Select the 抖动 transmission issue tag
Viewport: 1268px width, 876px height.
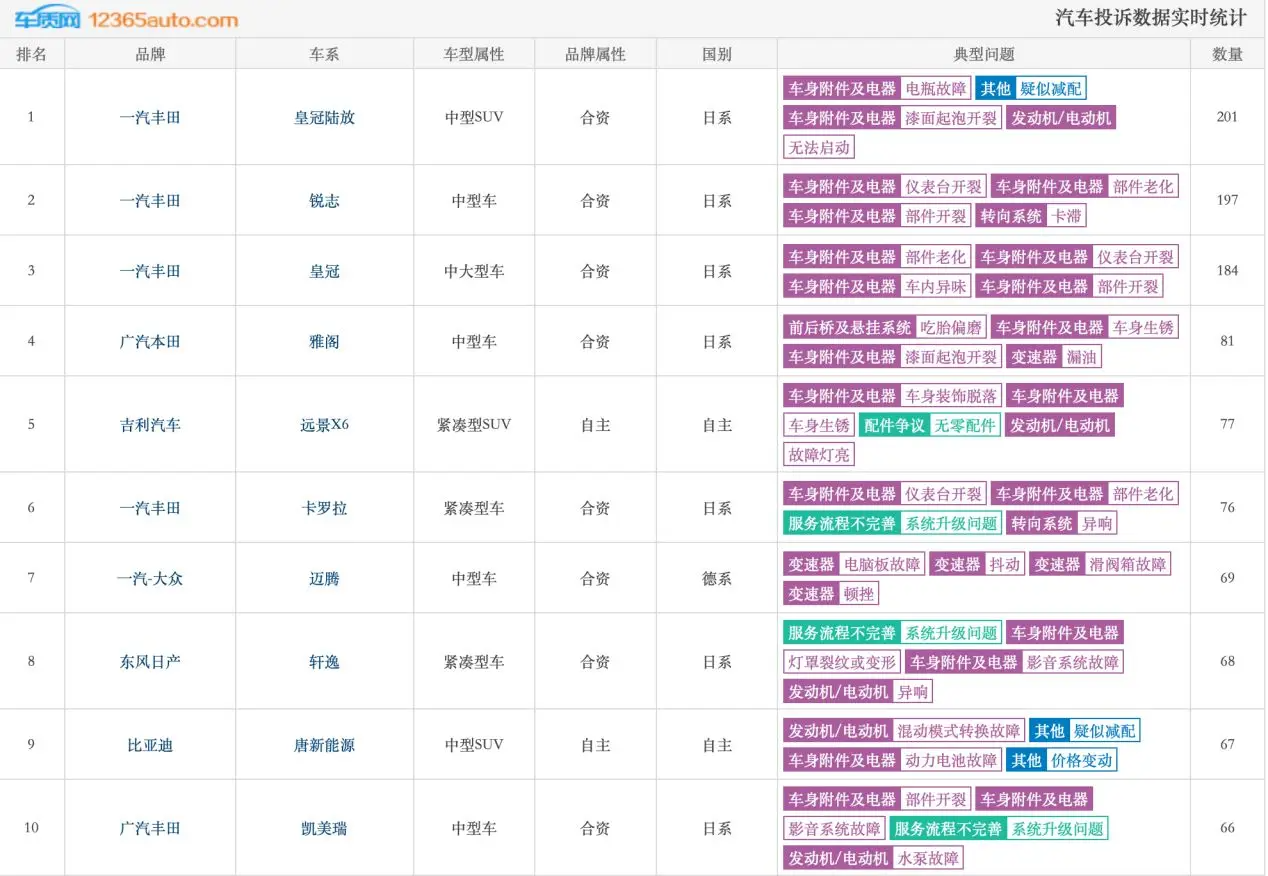pyautogui.click(x=1005, y=564)
